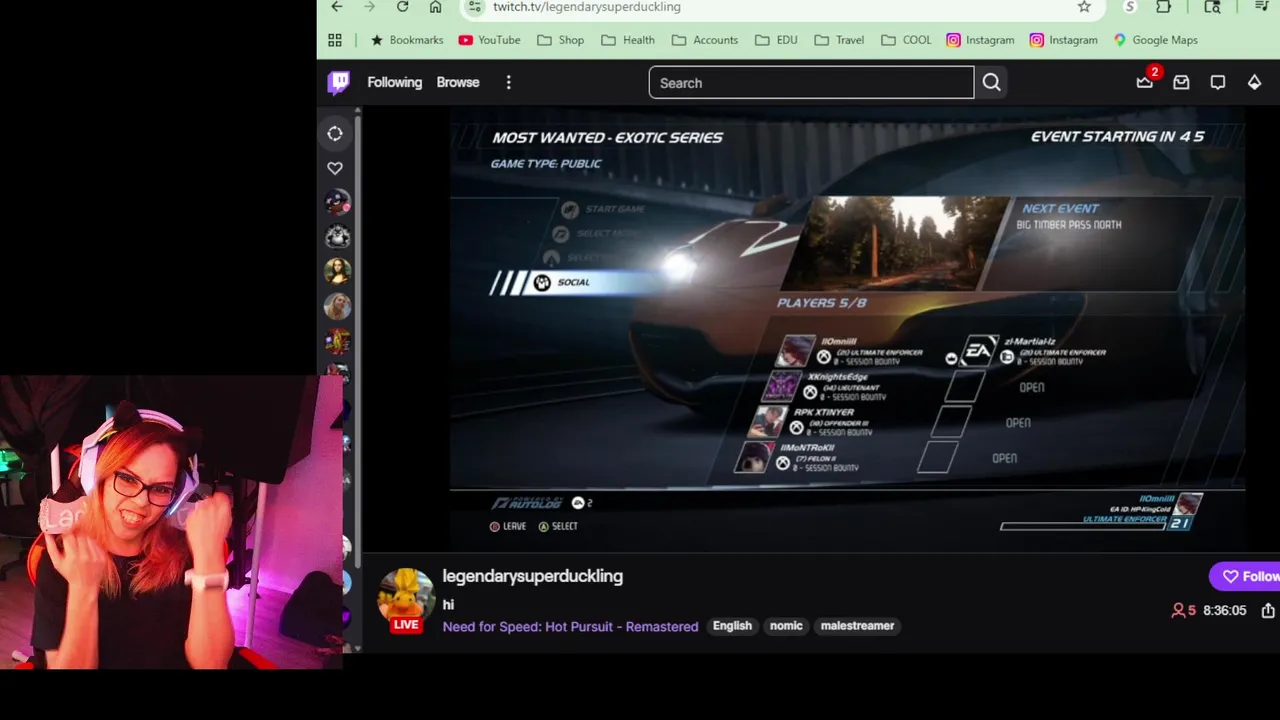The width and height of the screenshot is (1280, 720).
Task: Click the stream title text 'hi'
Action: click(448, 605)
